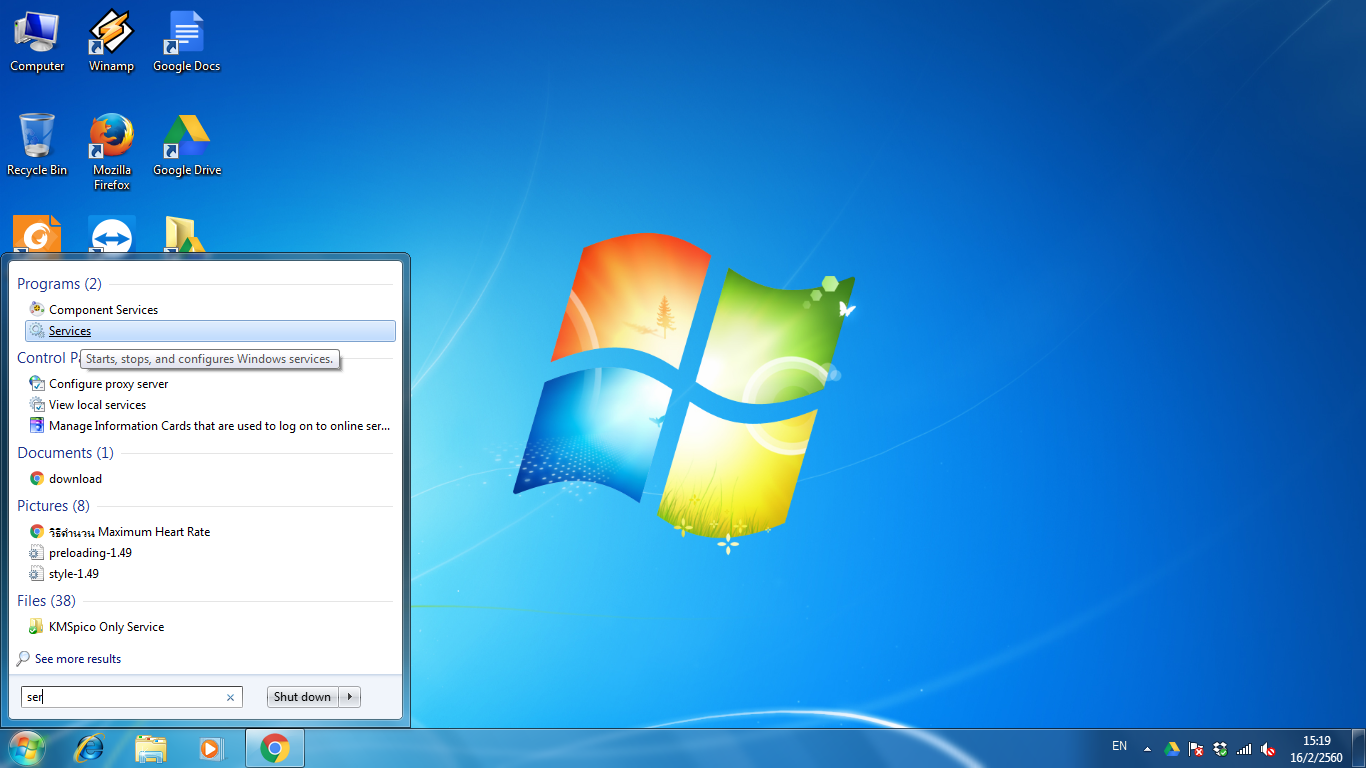1366x768 pixels.
Task: Open Manage Information Cards result
Action: [x=210, y=426]
